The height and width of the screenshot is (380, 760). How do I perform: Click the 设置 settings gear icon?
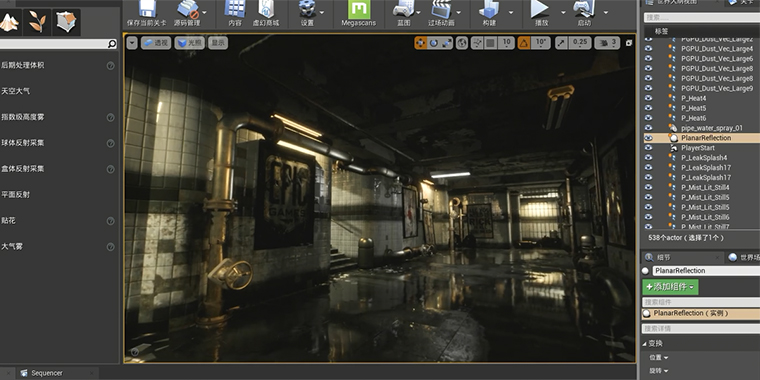(x=307, y=8)
